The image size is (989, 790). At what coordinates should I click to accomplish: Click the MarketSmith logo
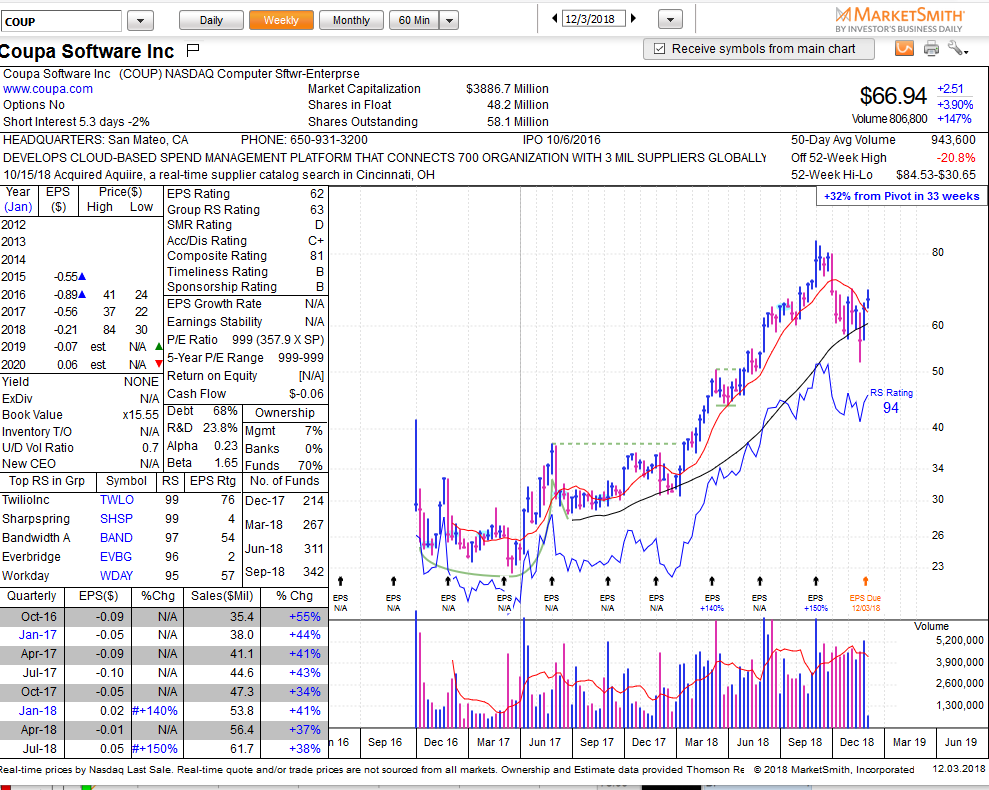click(x=899, y=19)
